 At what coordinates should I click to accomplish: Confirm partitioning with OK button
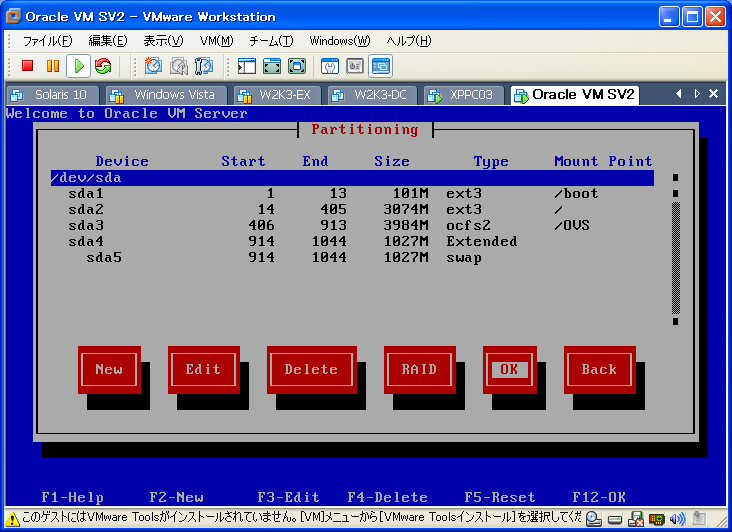tap(509, 370)
